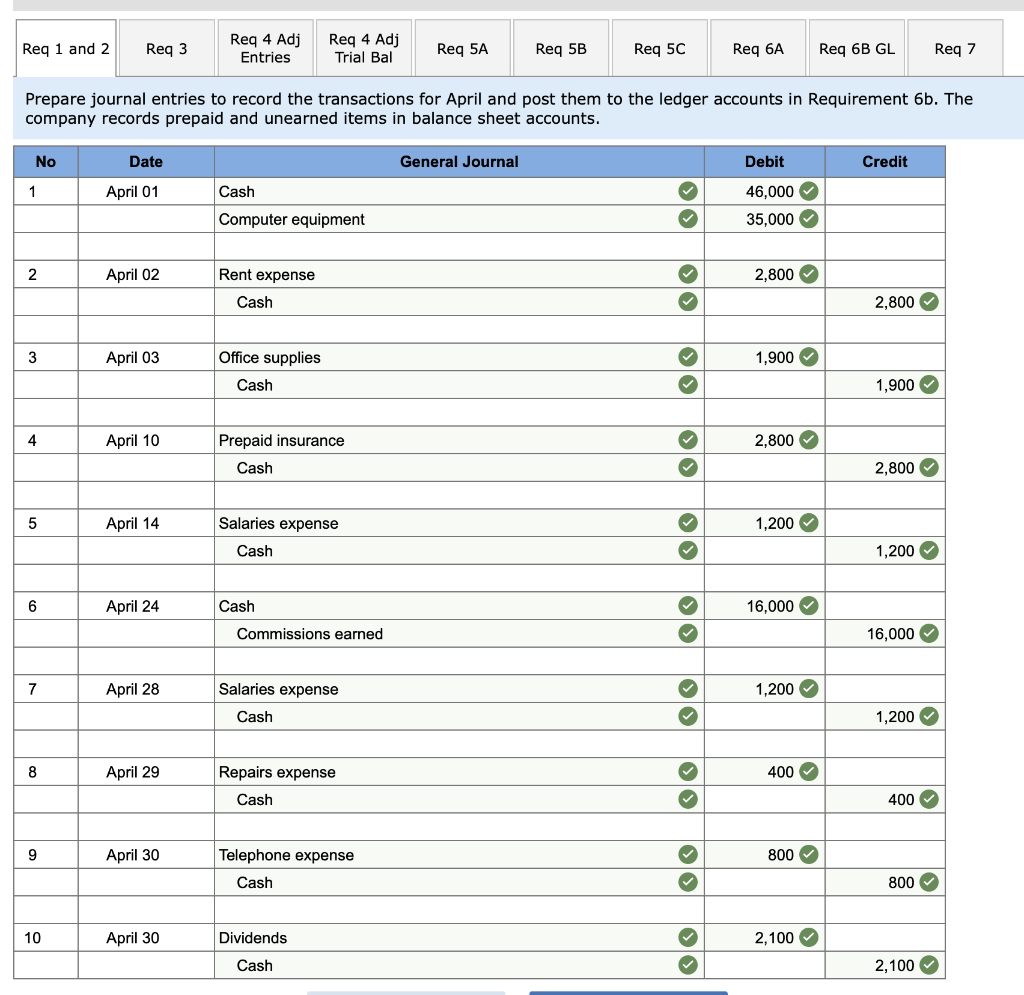The image size is (1024, 995).
Task: Click the April 10 date cell
Action: 146,440
